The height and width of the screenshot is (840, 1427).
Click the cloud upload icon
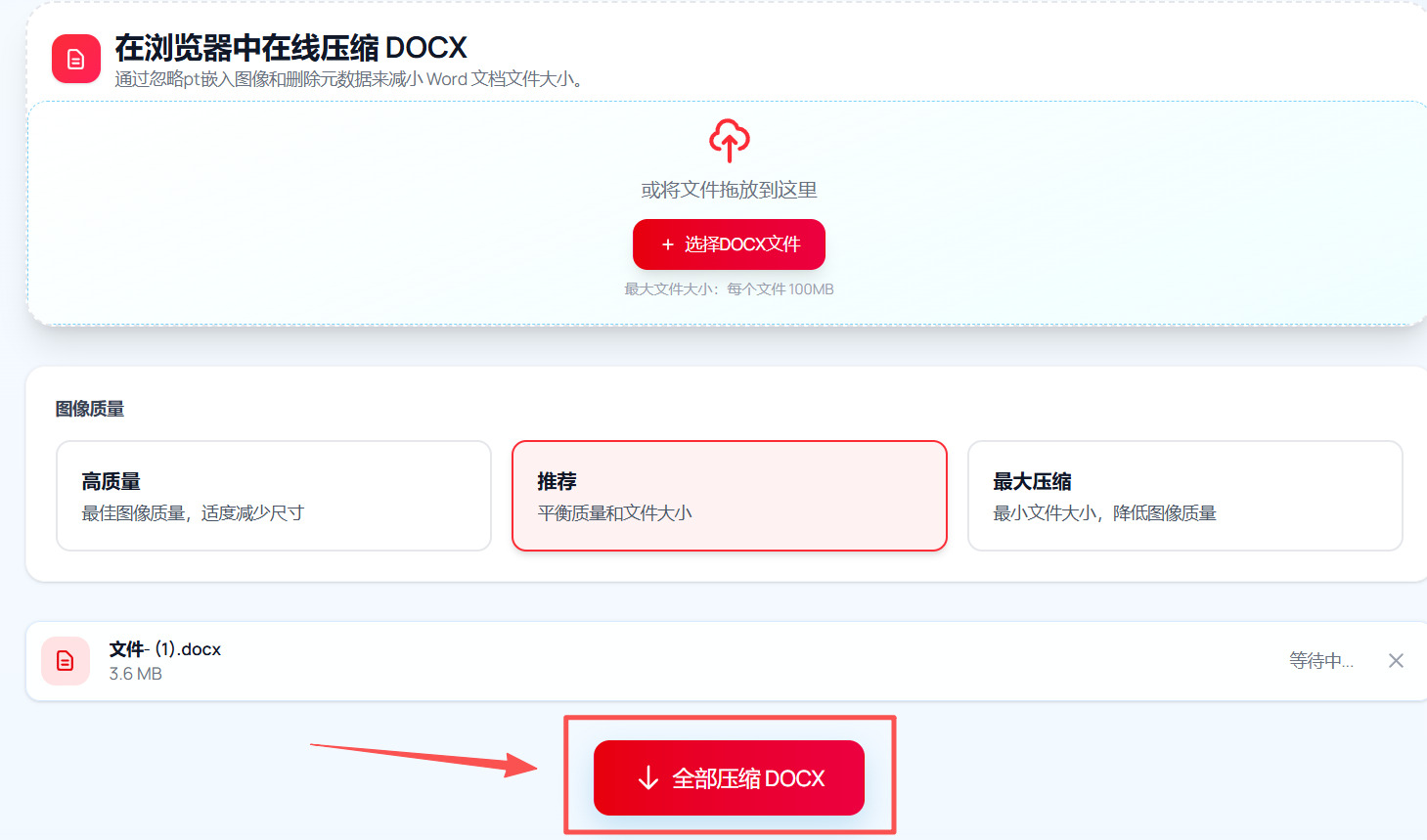(730, 141)
